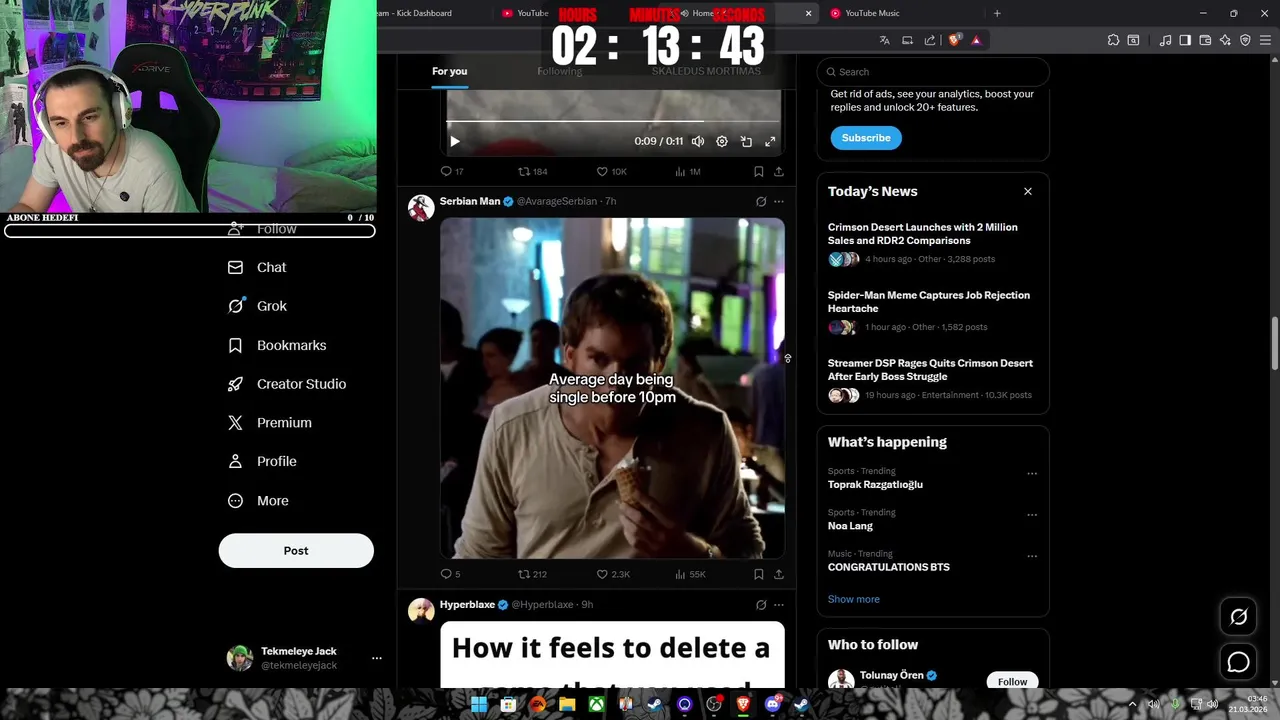Follow Tolunay Ören

coord(1012,681)
